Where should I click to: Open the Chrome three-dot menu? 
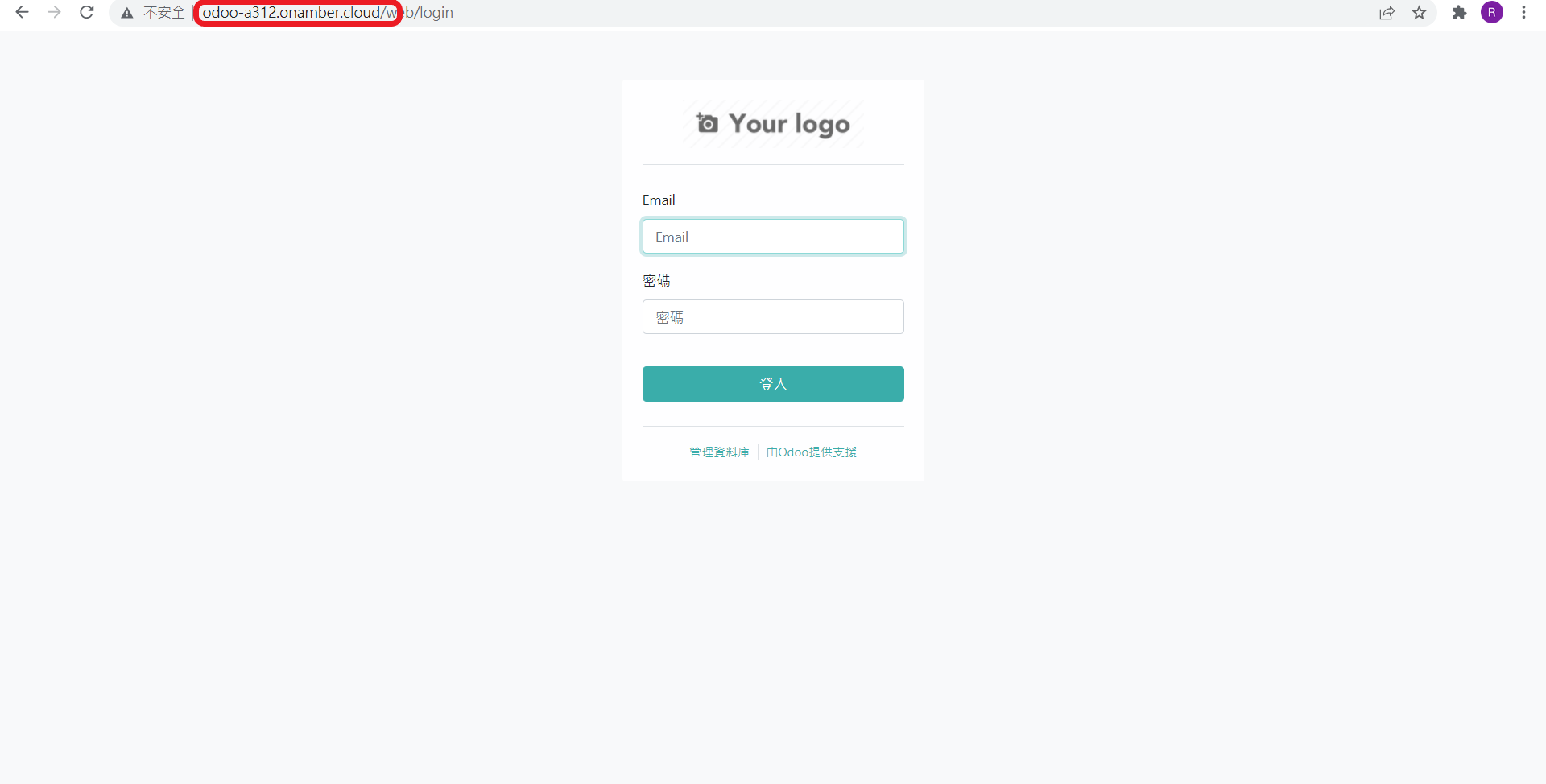pos(1523,13)
